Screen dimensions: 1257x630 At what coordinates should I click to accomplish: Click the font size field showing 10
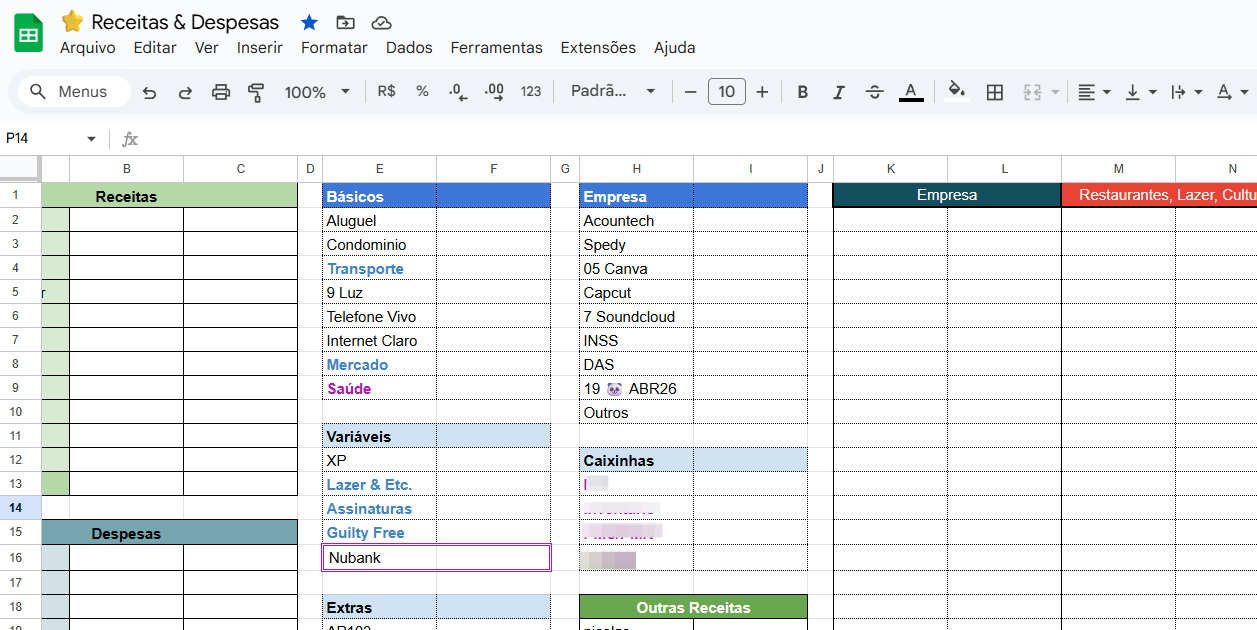[727, 92]
